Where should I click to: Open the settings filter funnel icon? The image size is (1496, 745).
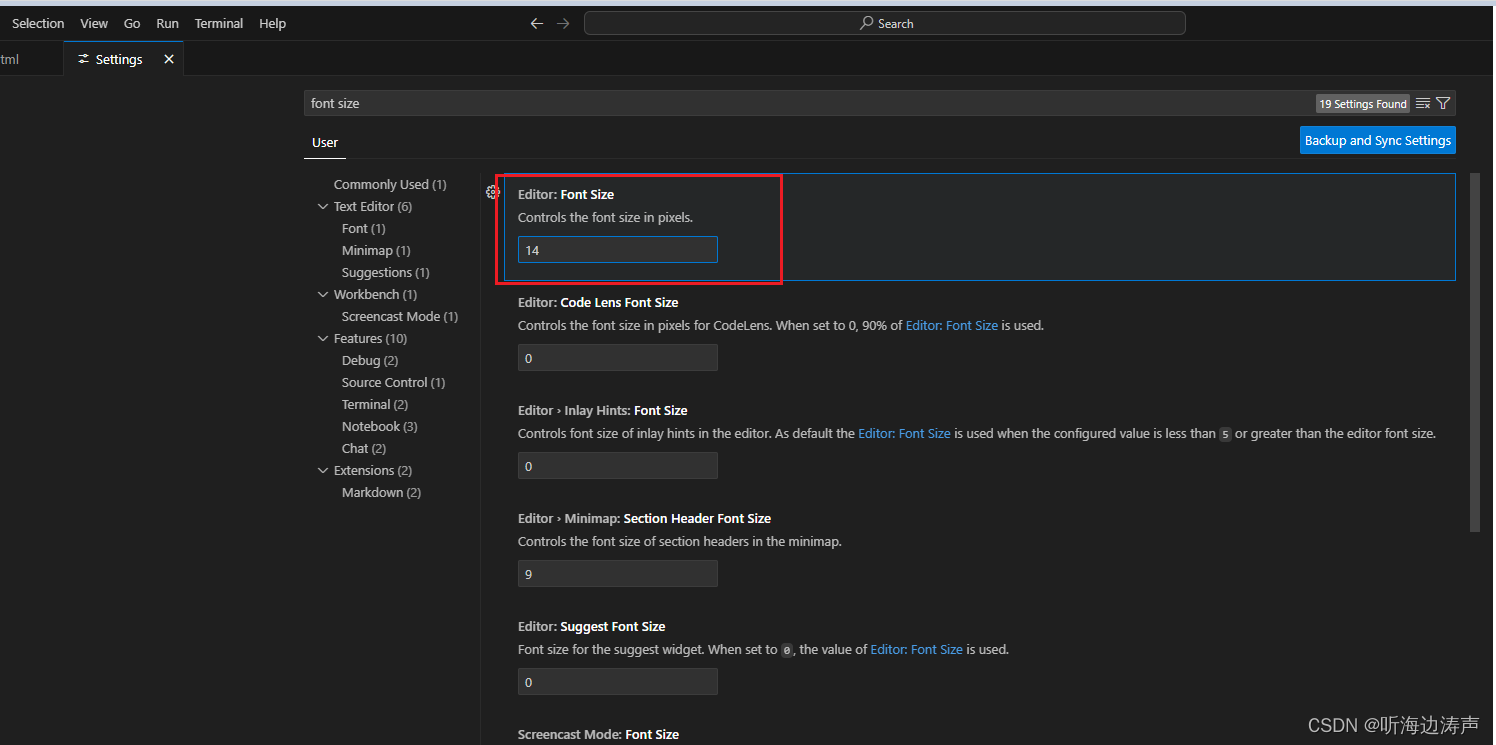point(1443,103)
